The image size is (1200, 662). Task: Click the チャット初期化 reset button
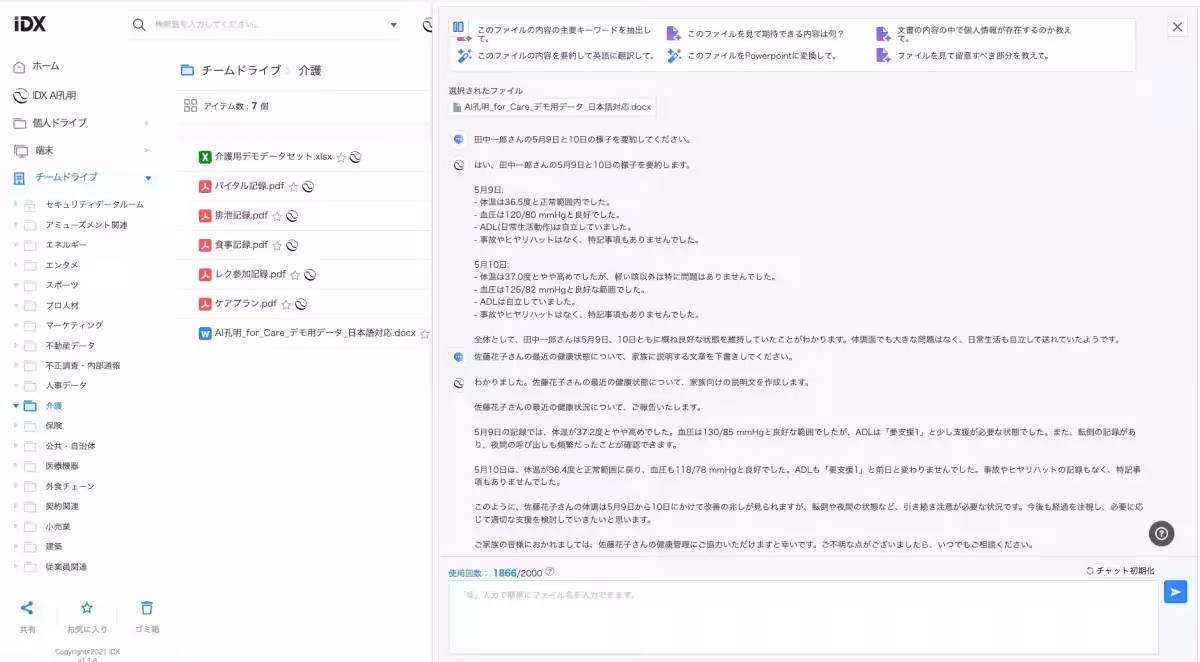[x=1120, y=571]
